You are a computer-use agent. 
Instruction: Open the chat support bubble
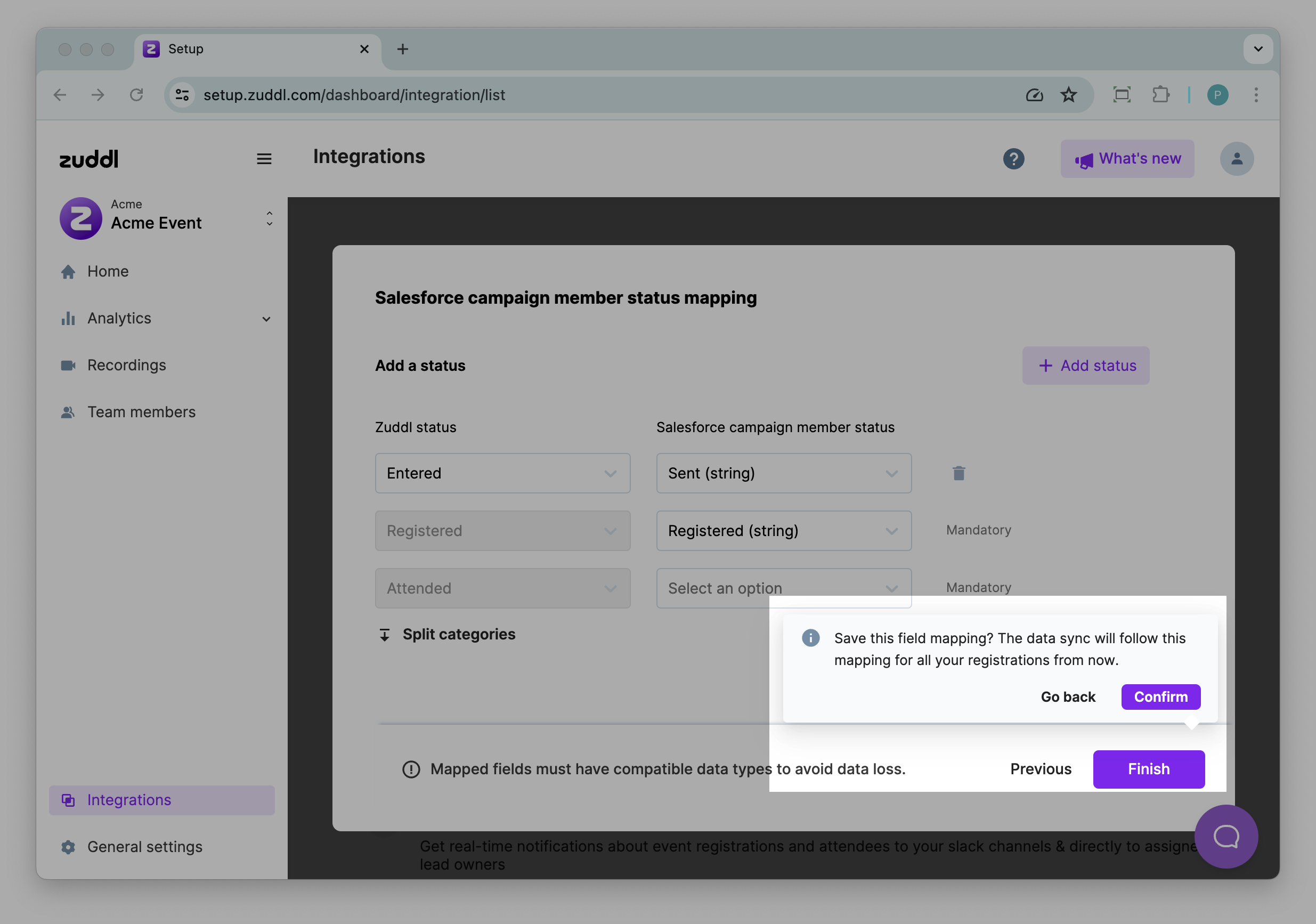pos(1225,836)
